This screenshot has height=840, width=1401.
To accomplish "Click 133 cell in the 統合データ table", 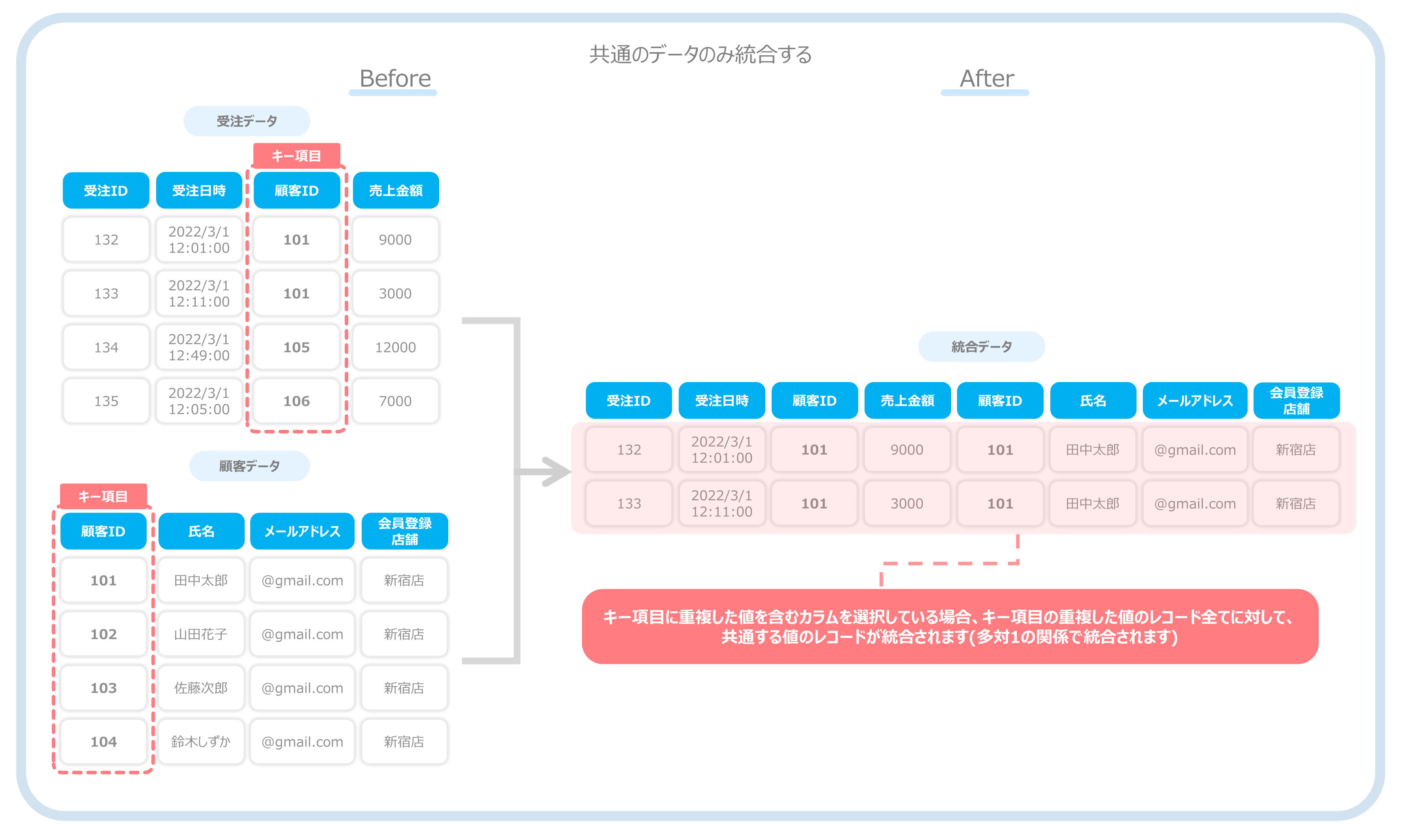I will 629,503.
